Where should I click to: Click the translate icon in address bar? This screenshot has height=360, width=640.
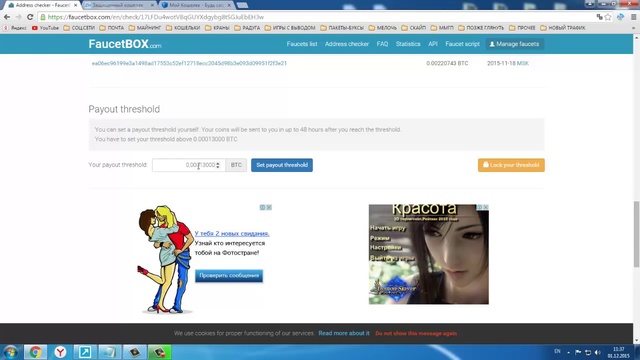(x=599, y=17)
